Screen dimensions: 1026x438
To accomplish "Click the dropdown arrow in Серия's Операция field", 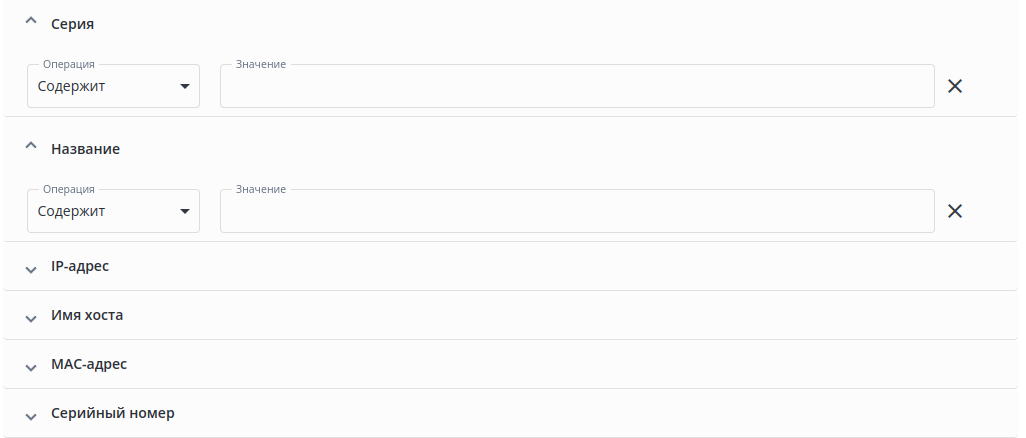I will click(184, 86).
